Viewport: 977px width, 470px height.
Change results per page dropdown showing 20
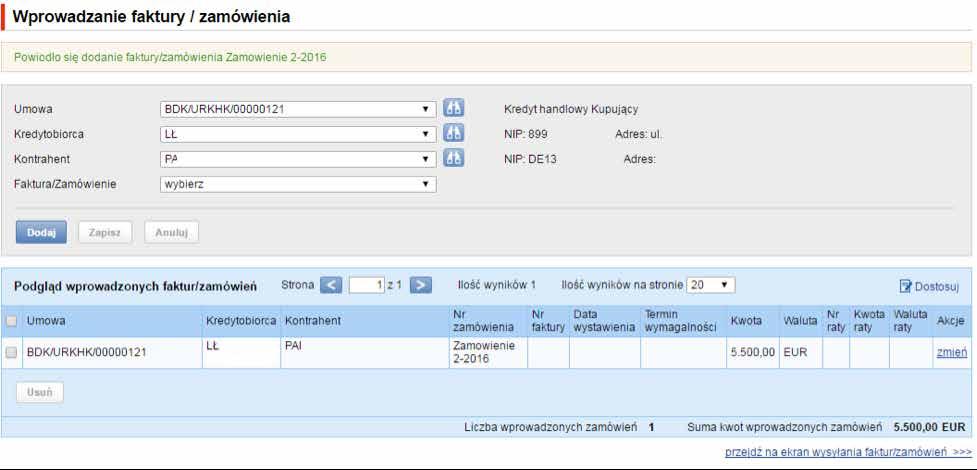[710, 285]
